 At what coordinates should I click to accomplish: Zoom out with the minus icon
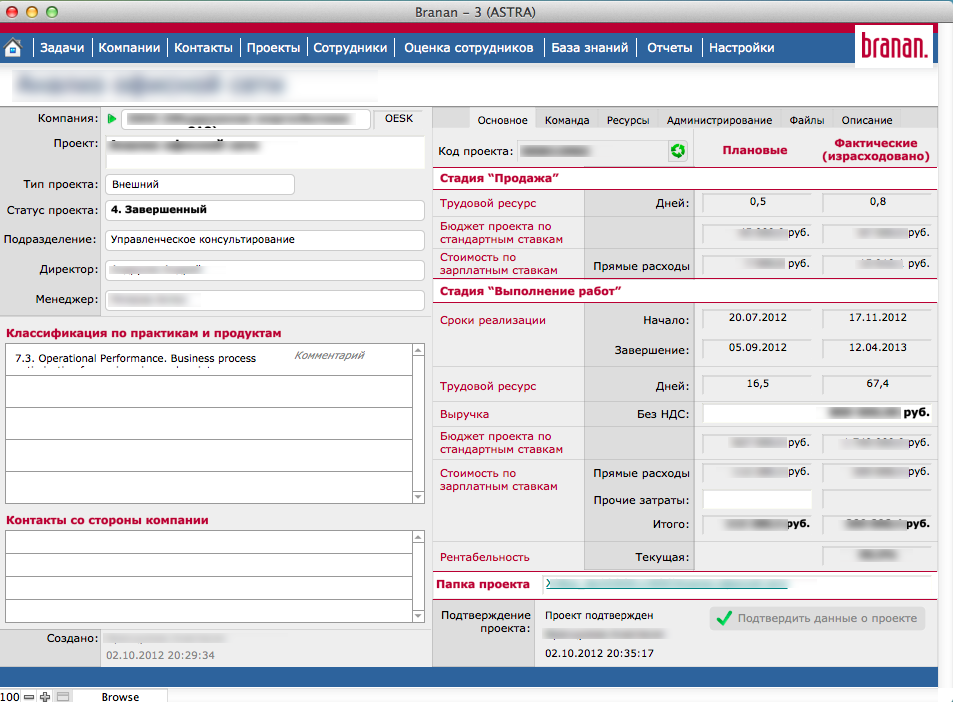click(x=29, y=697)
